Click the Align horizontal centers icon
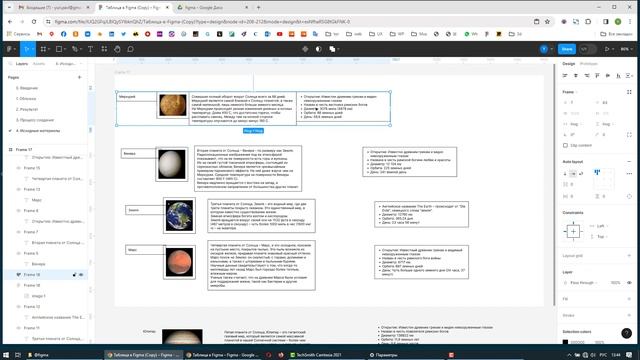The image size is (640, 360). (576, 76)
